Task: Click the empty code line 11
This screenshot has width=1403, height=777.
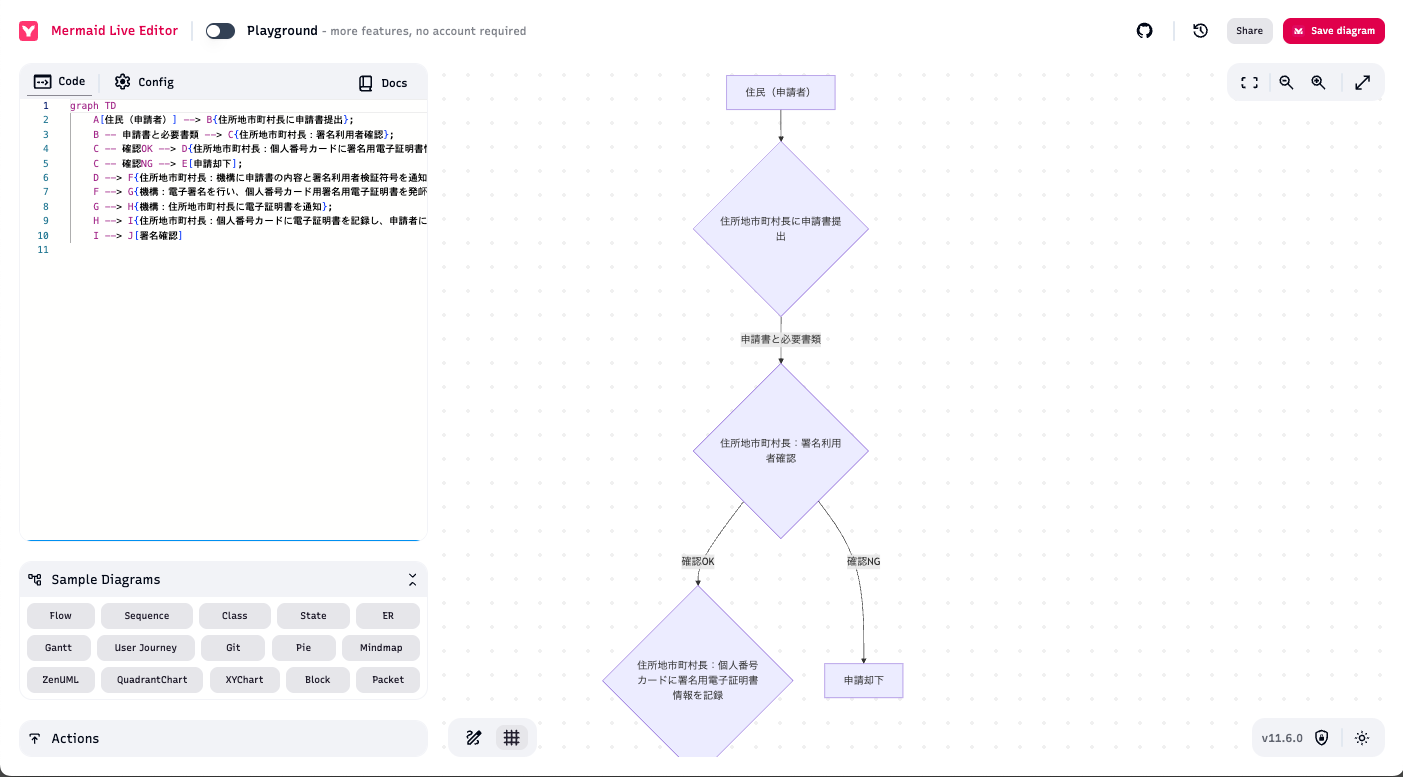Action: [x=248, y=250]
